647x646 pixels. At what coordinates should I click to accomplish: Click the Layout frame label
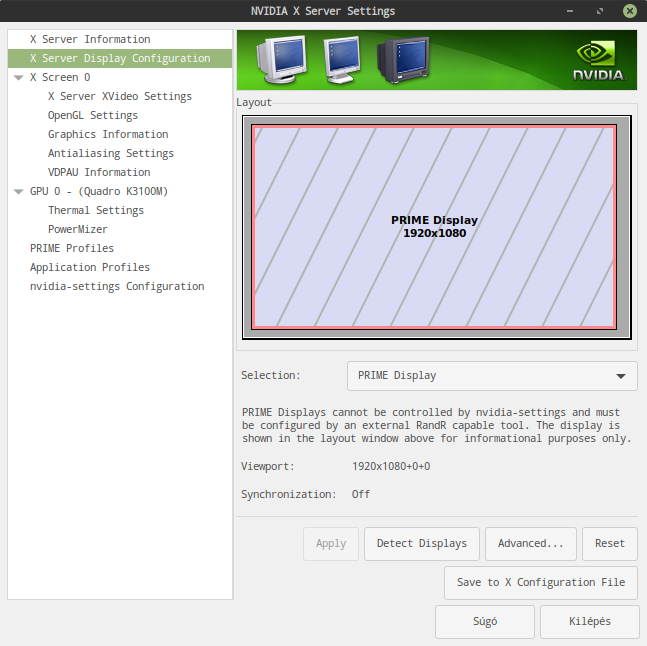click(254, 102)
